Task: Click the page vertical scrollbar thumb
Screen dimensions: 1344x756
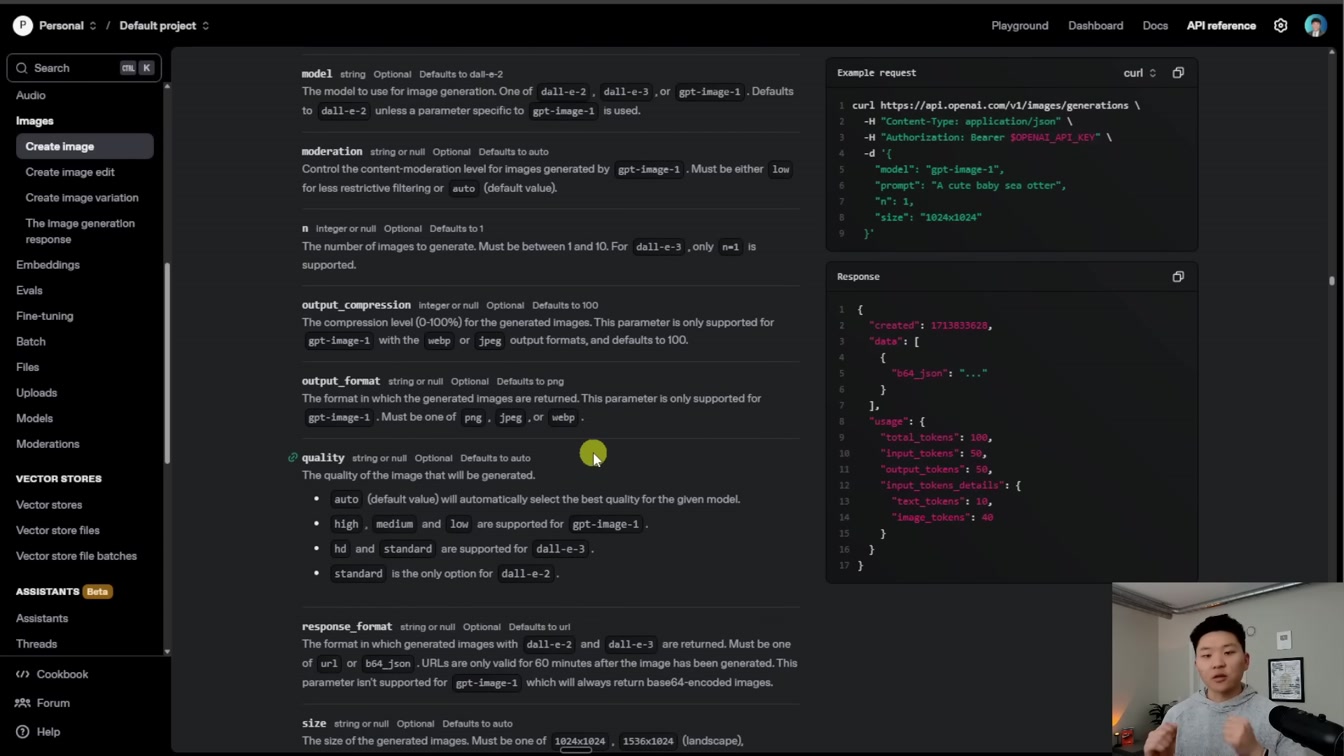Action: click(x=1332, y=281)
